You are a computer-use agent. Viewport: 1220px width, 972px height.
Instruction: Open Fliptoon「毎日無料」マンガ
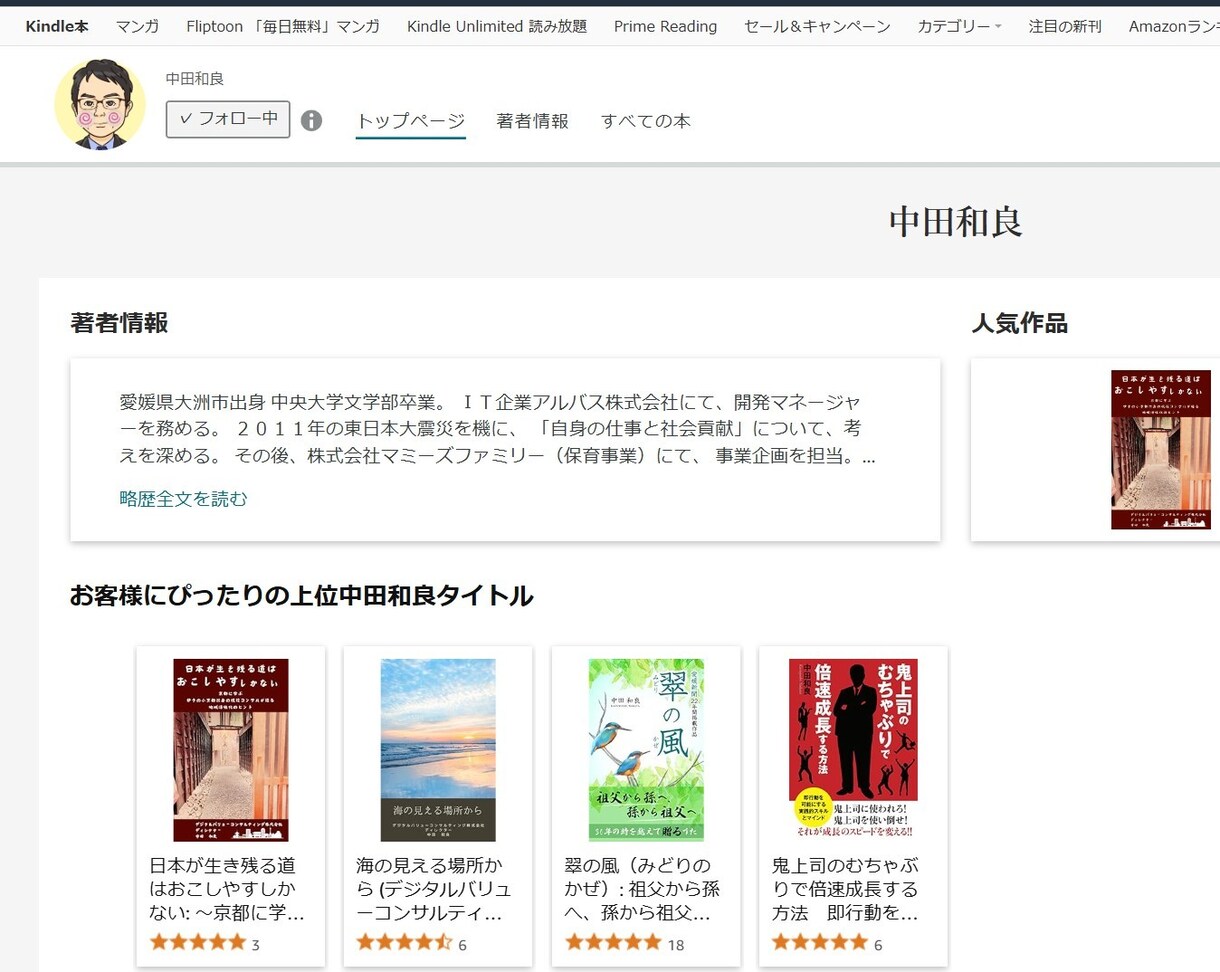[x=283, y=26]
